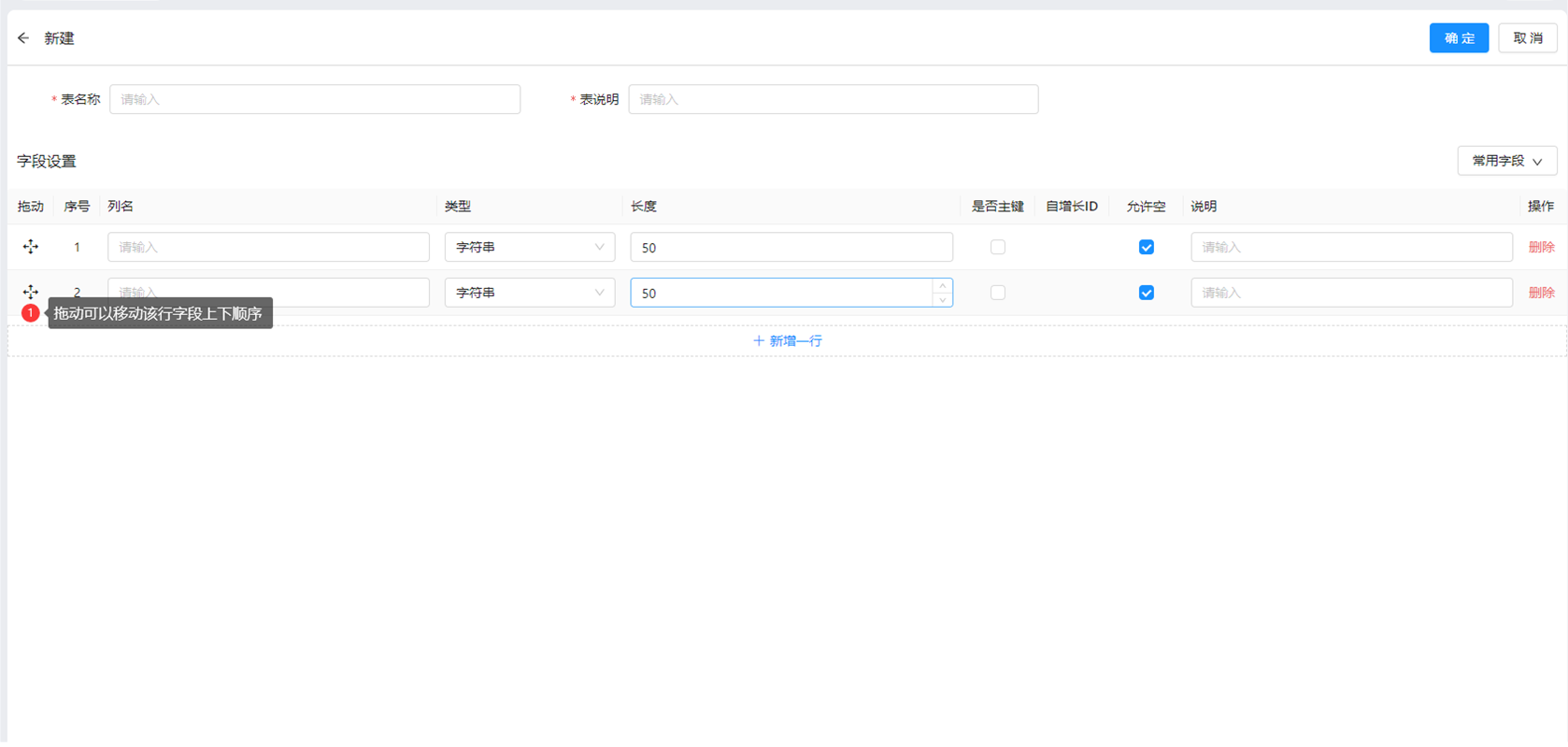Toggle the 是否主键 checkbox in row 2
This screenshot has width=1568, height=747.
(x=997, y=293)
